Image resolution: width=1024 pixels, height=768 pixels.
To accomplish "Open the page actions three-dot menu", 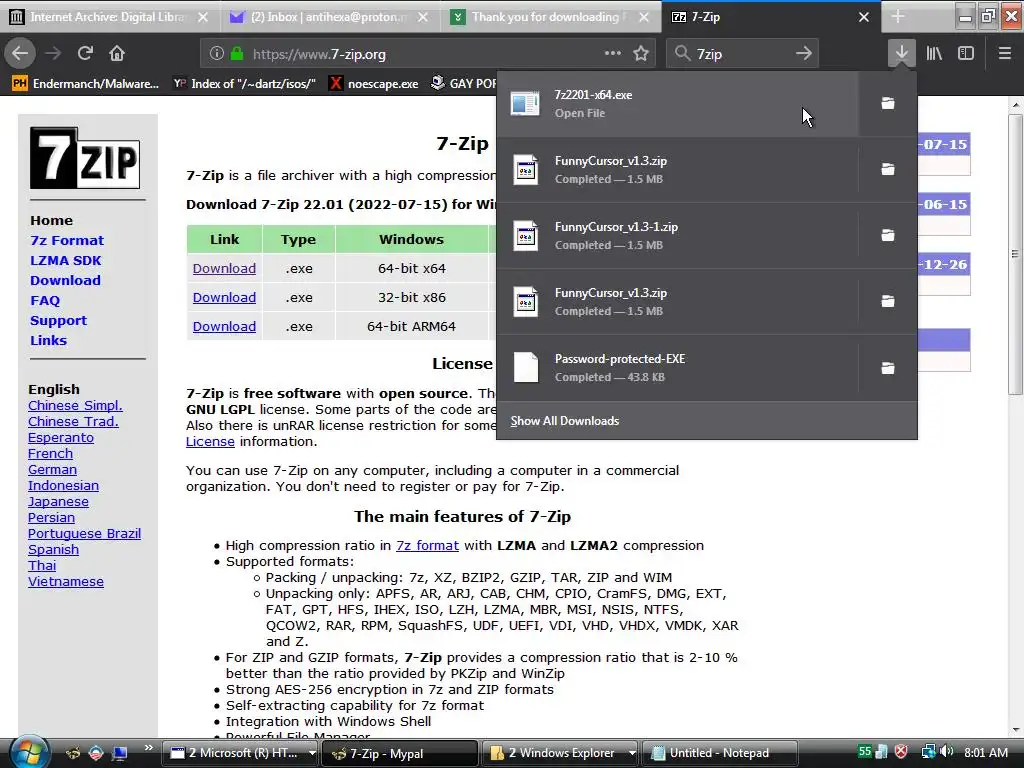I will point(613,54).
